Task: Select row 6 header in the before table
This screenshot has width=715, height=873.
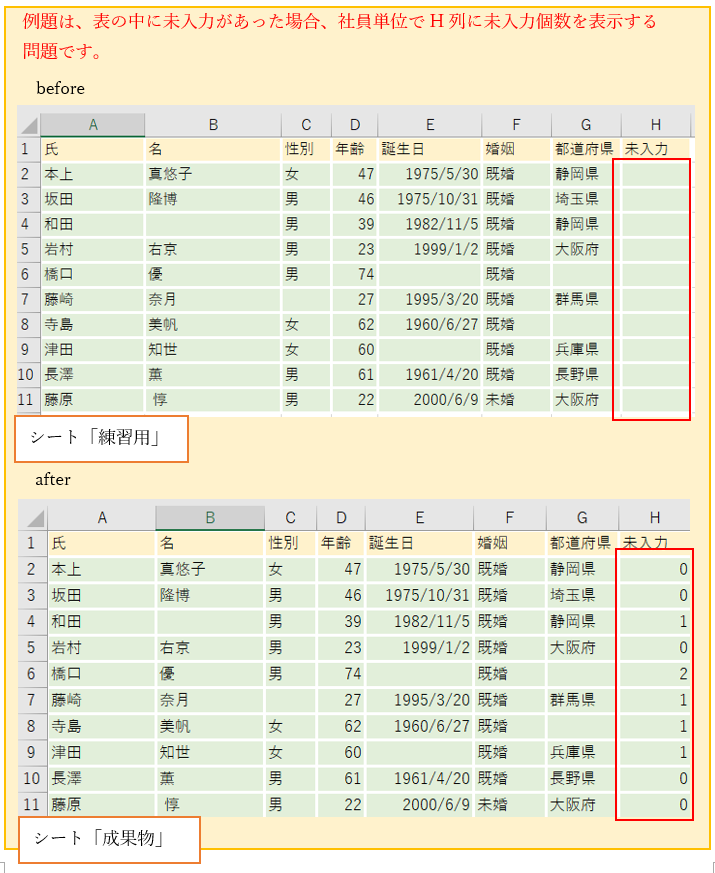Action: pyautogui.click(x=27, y=274)
